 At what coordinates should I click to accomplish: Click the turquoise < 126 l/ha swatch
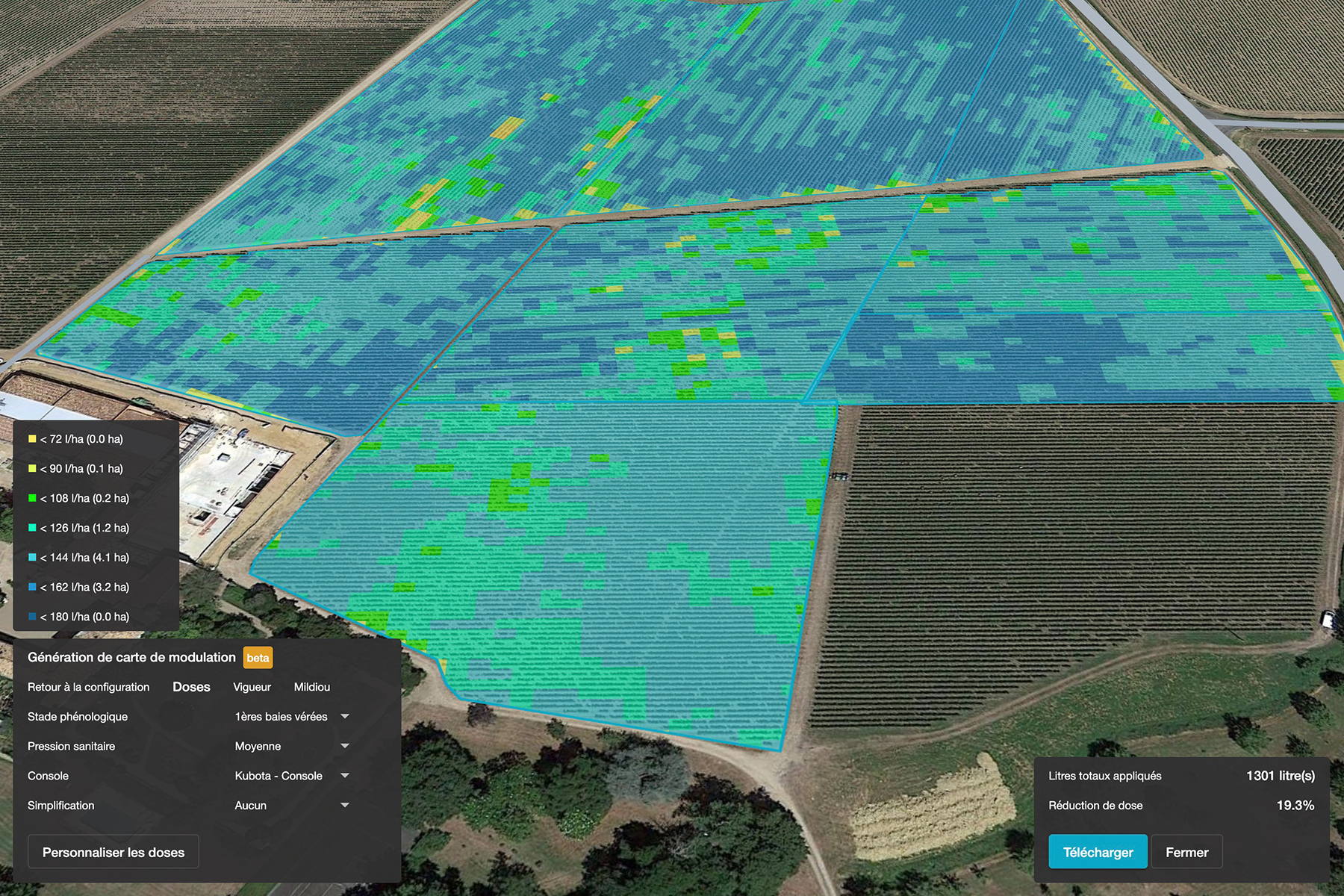[x=32, y=528]
